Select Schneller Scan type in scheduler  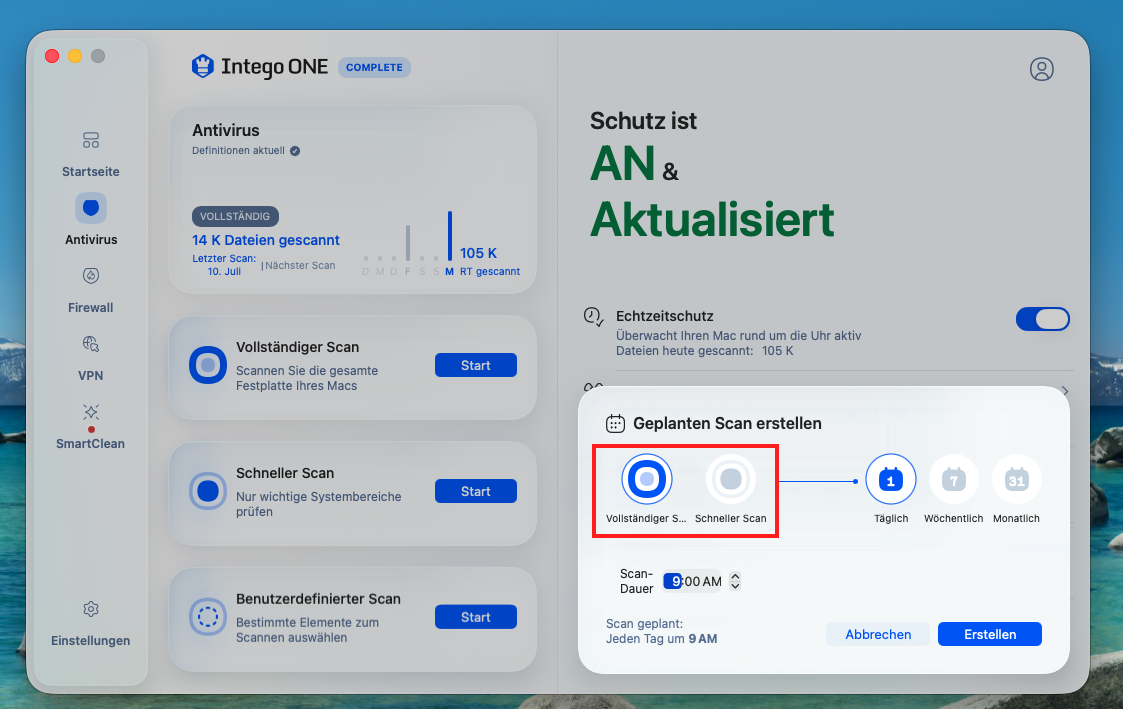[731, 479]
